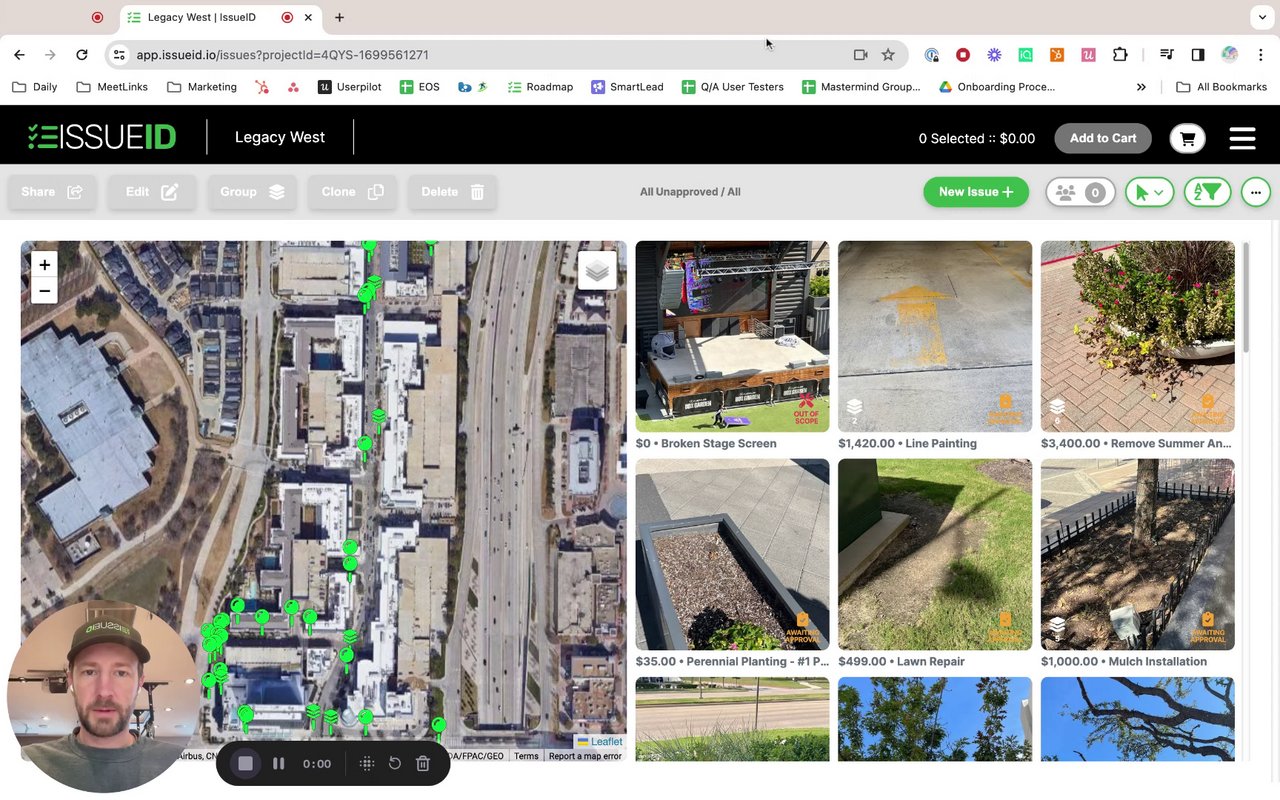
Task: Open the SmartLead bookmark
Action: click(x=627, y=87)
